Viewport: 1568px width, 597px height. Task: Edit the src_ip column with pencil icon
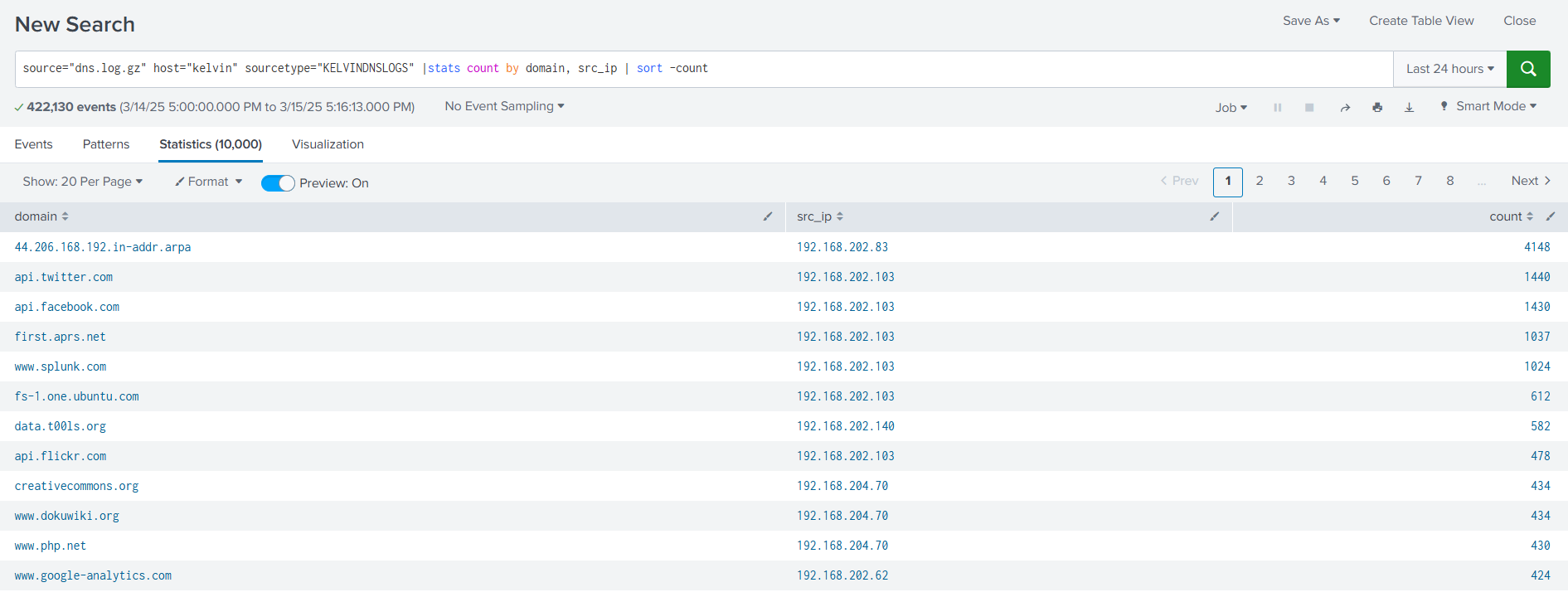pos(1215,216)
